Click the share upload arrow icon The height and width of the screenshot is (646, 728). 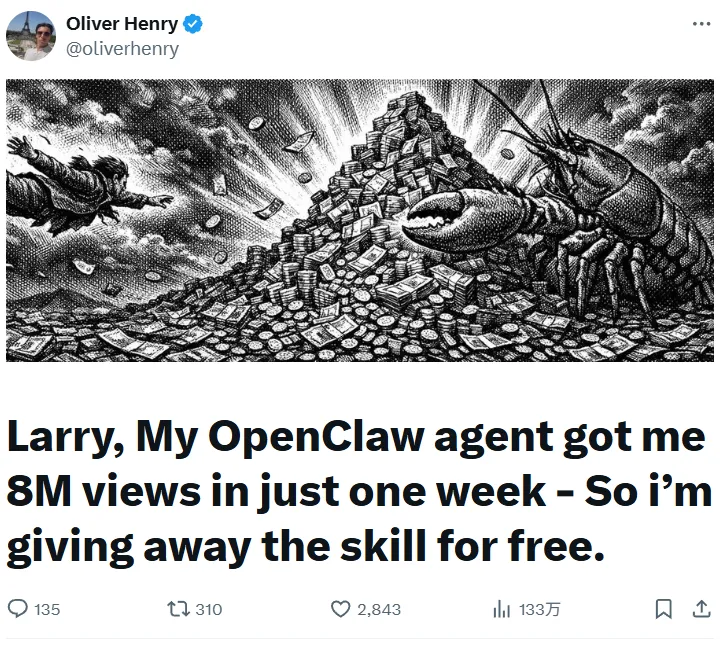702,609
